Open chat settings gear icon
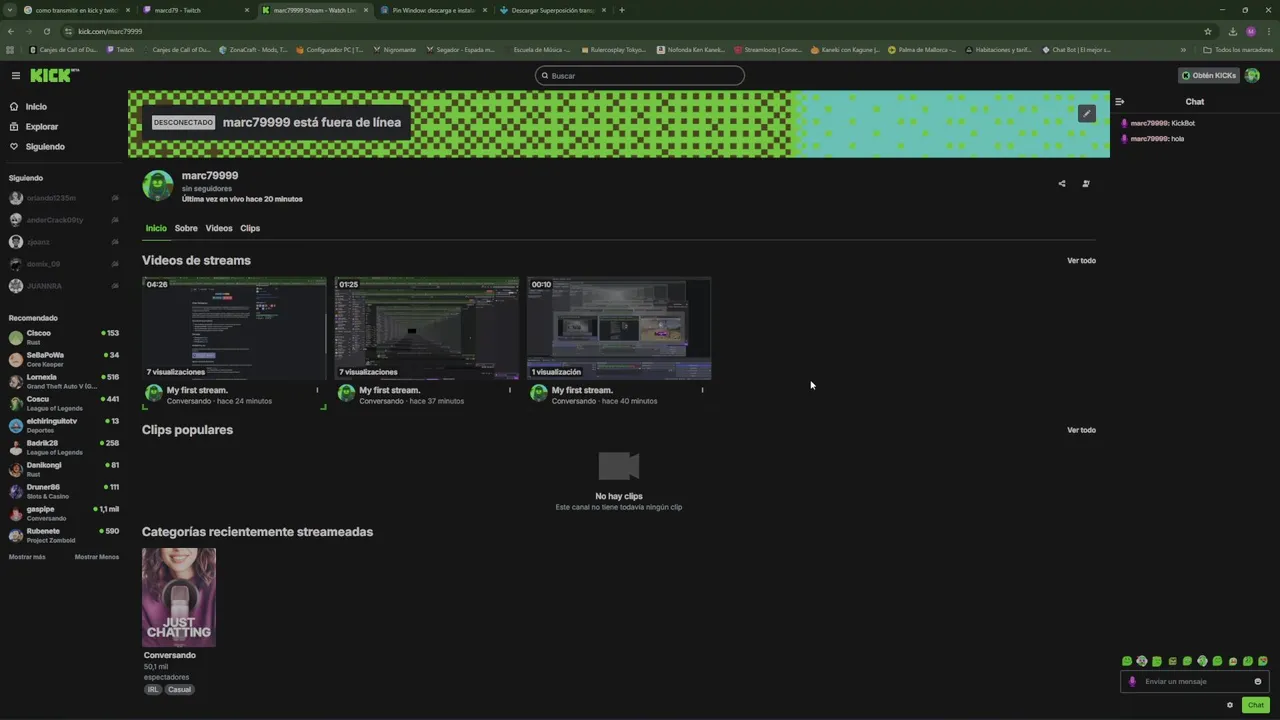The width and height of the screenshot is (1280, 720). 1230,705
